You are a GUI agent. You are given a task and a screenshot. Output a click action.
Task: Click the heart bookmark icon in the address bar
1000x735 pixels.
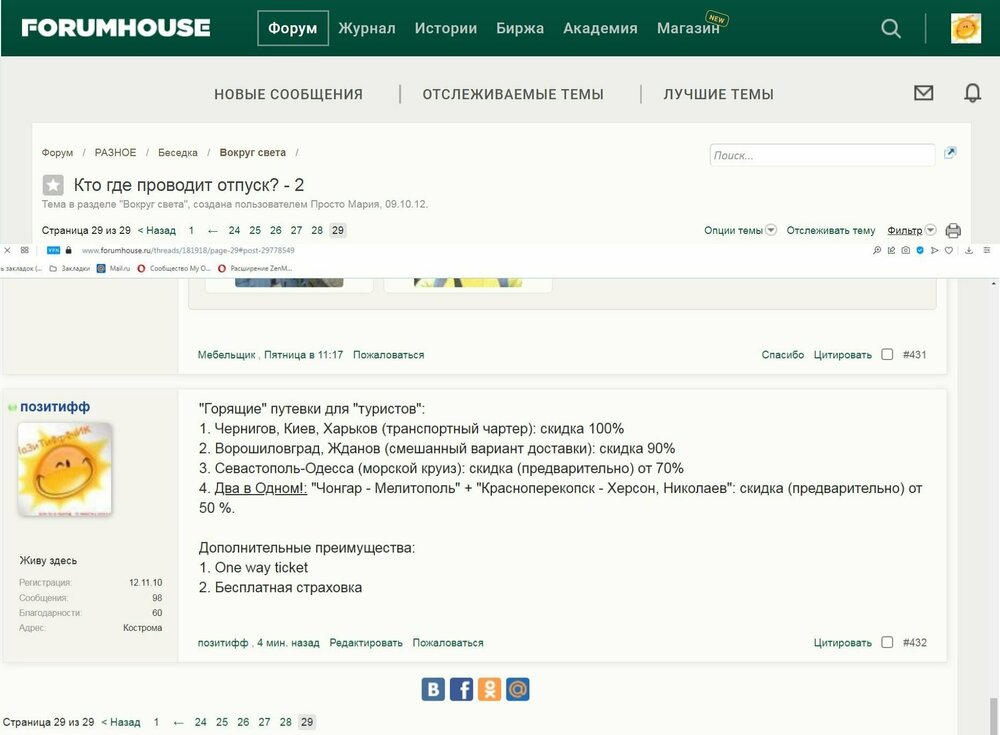click(x=949, y=250)
